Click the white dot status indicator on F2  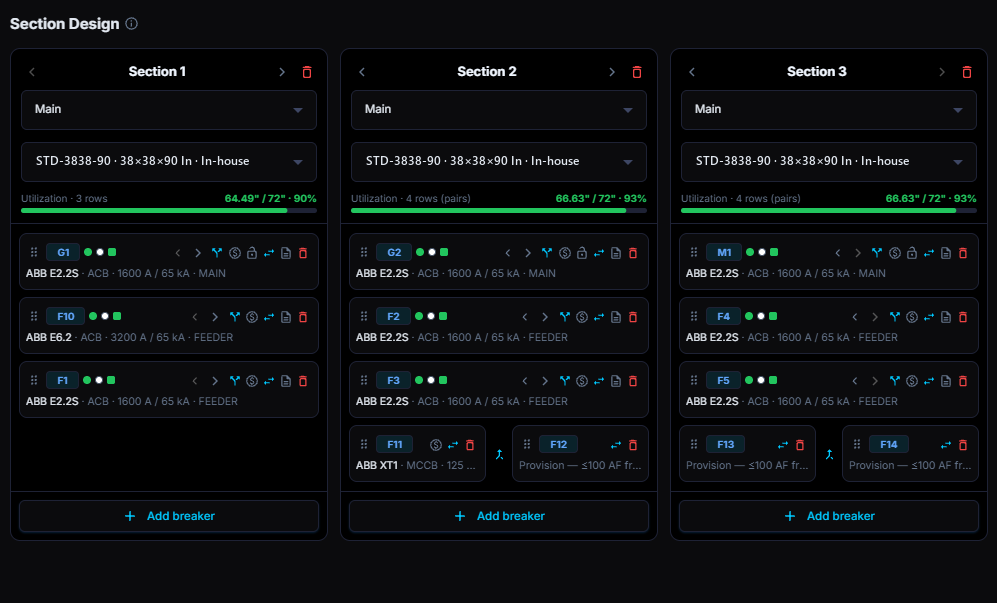pos(431,316)
